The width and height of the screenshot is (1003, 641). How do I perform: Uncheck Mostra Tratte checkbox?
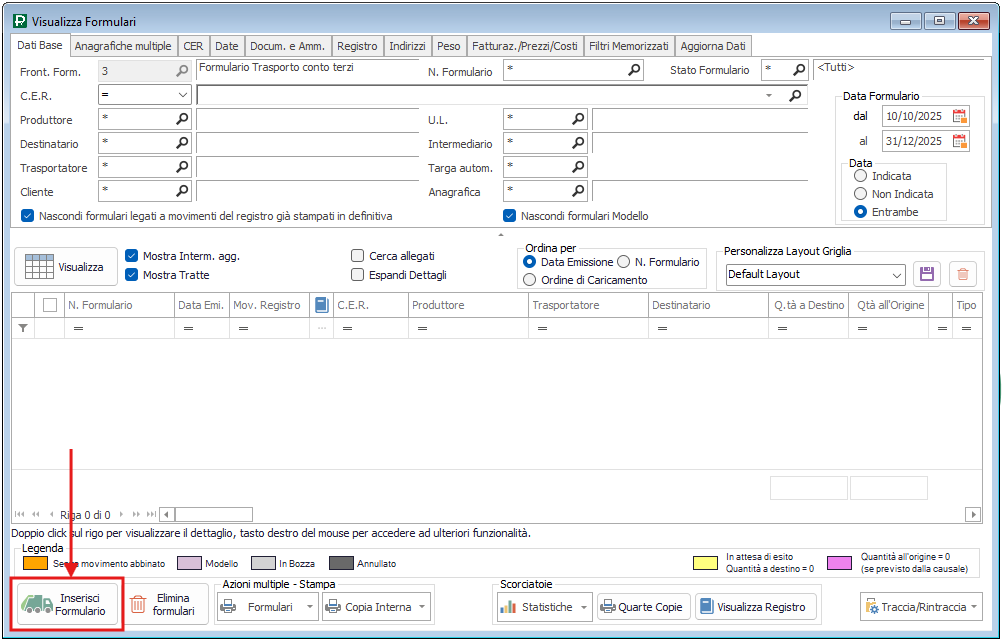click(x=132, y=275)
